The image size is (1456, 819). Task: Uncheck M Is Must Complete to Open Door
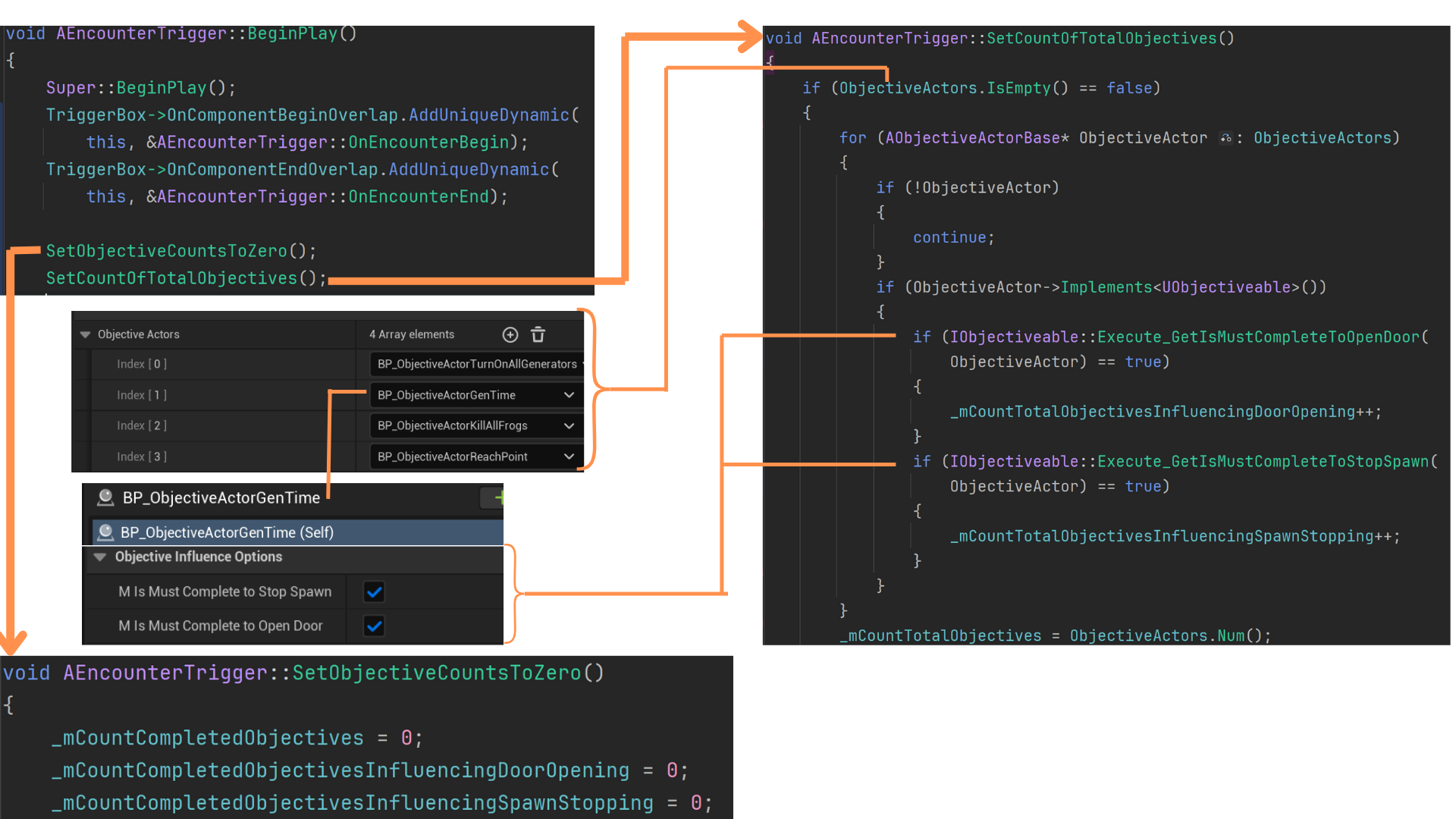coord(374,626)
